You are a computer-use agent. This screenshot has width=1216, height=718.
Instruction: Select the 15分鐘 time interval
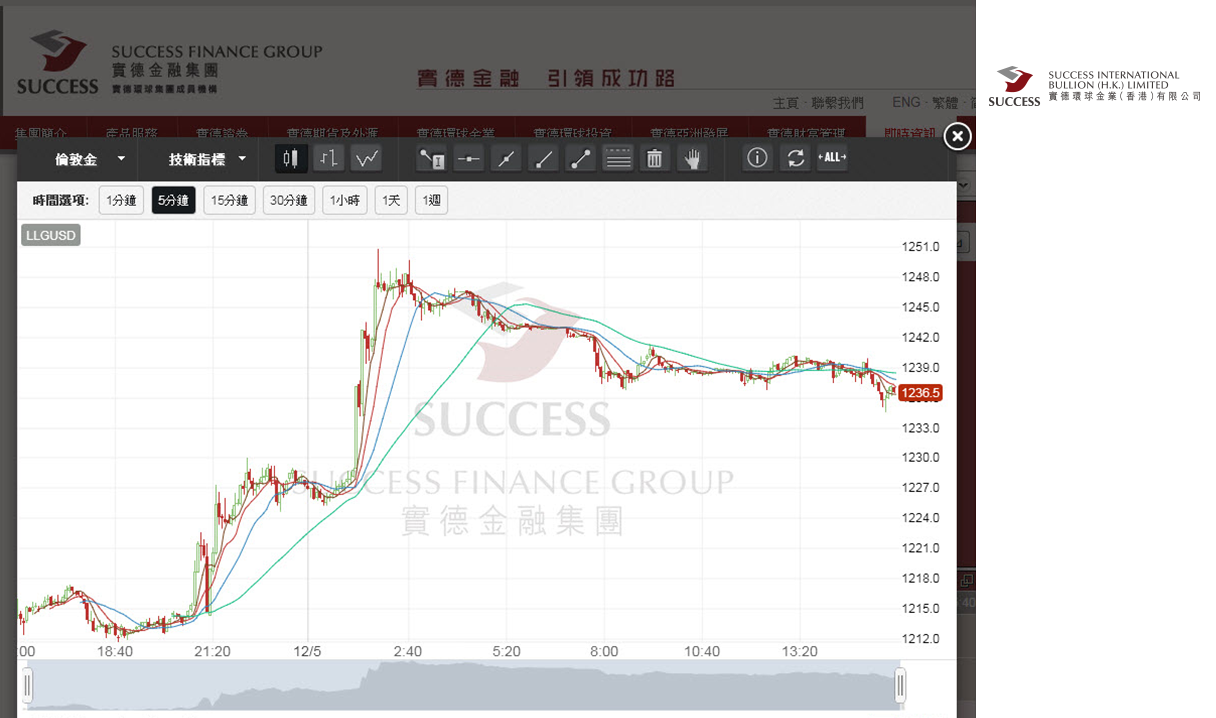tap(229, 200)
